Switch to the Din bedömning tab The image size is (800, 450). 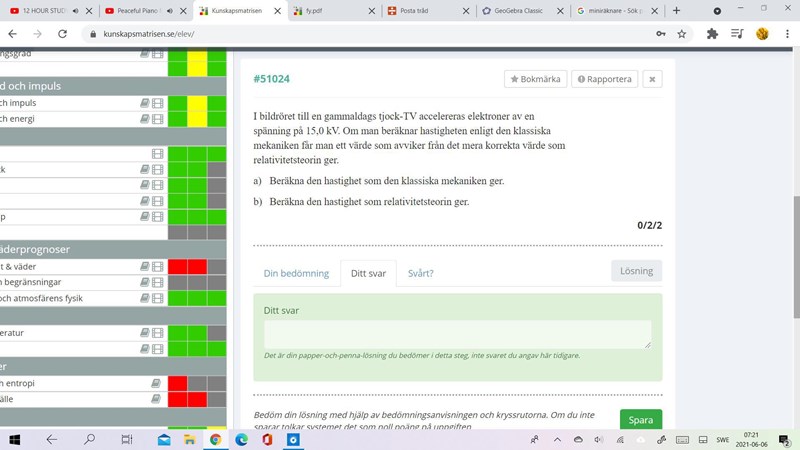[296, 273]
